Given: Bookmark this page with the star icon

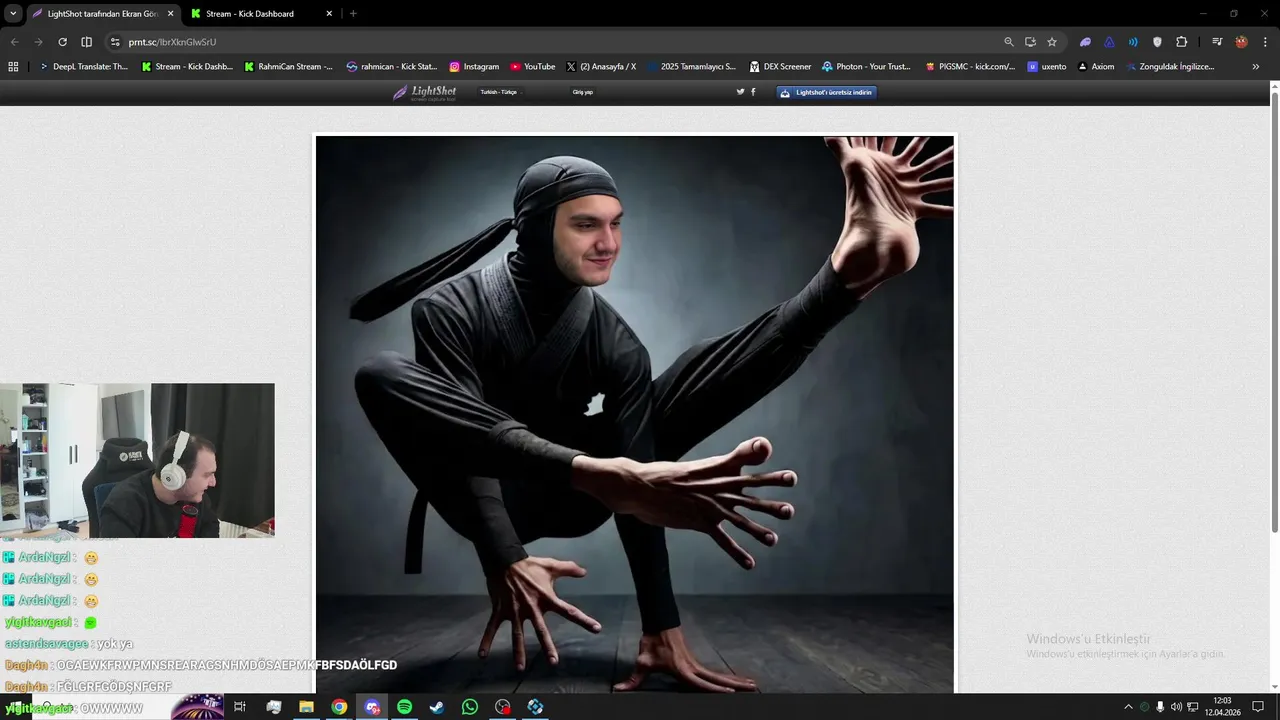Looking at the screenshot, I should (1052, 42).
